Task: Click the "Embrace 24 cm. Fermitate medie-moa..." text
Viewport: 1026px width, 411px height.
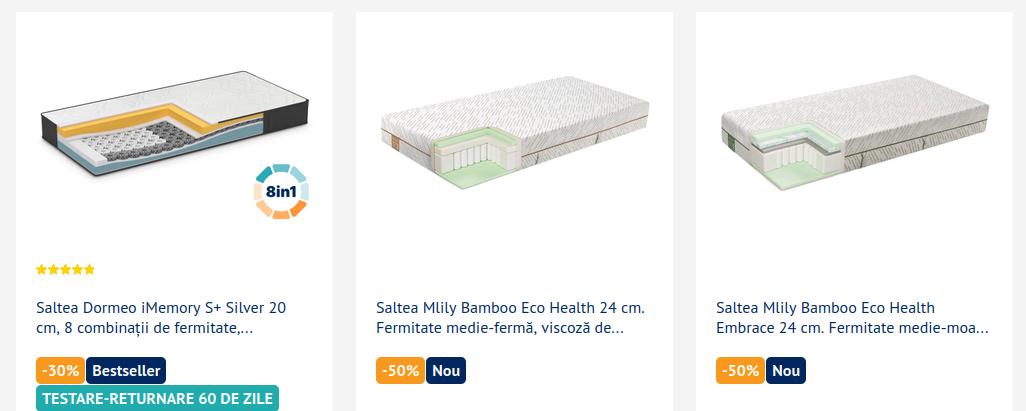Action: click(852, 328)
